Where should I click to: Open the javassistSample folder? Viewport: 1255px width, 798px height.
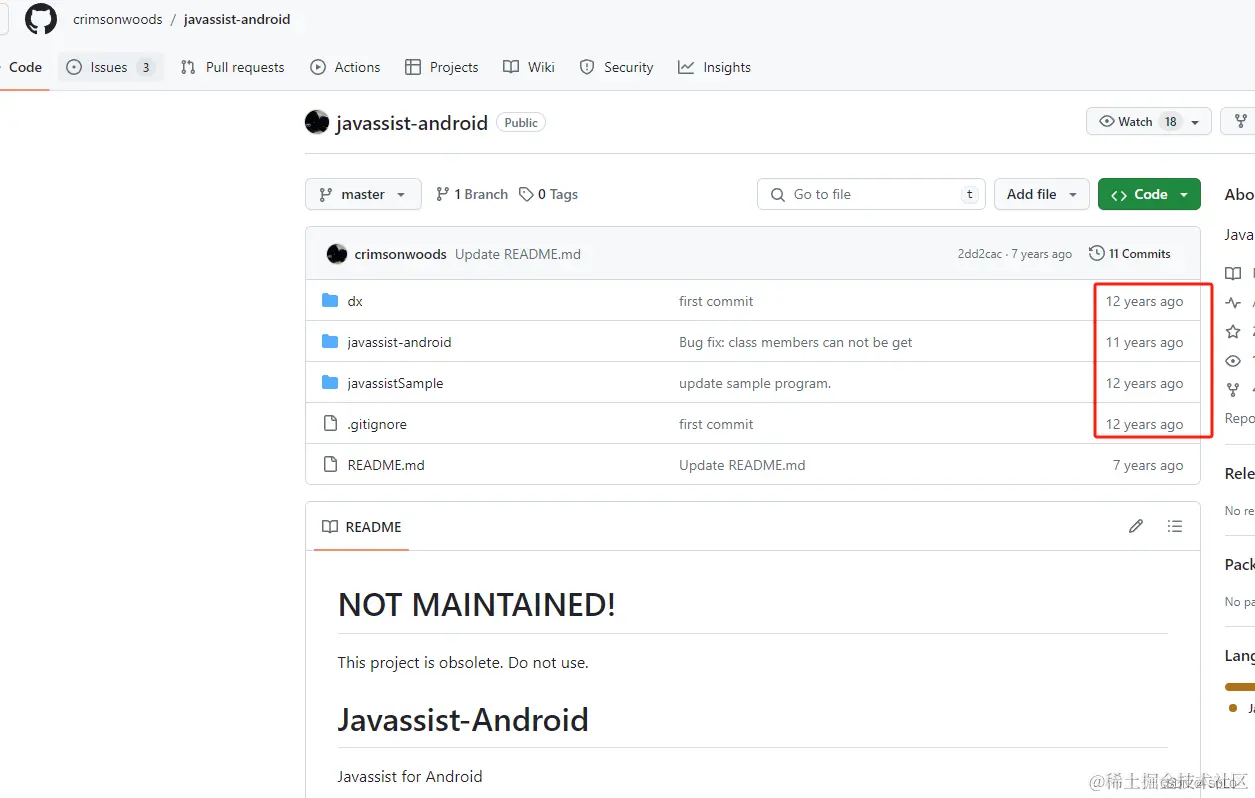click(395, 383)
